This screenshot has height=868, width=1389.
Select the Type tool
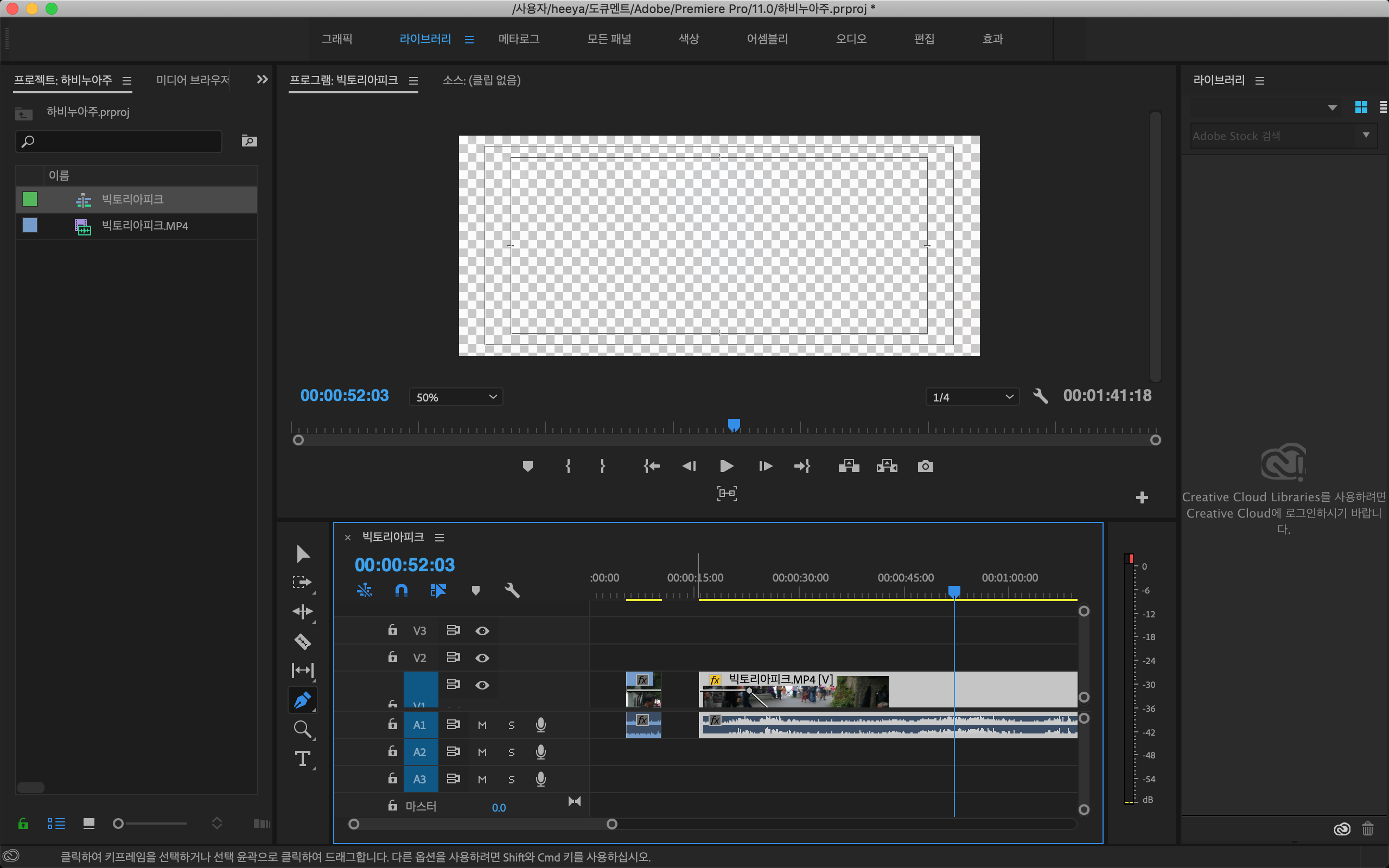302,759
